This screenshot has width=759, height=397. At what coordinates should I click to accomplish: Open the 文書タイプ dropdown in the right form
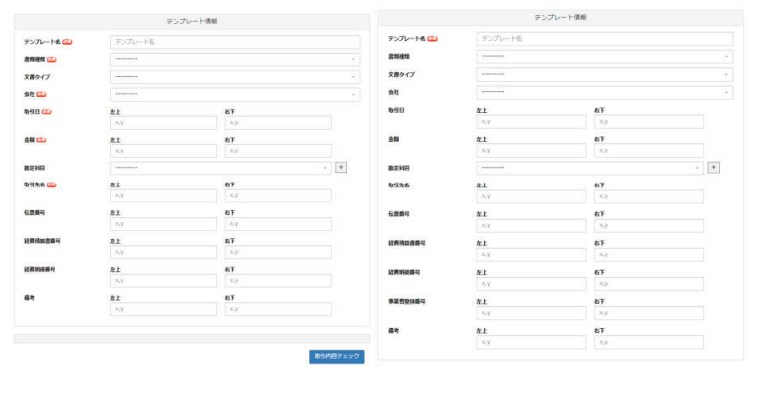605,75
